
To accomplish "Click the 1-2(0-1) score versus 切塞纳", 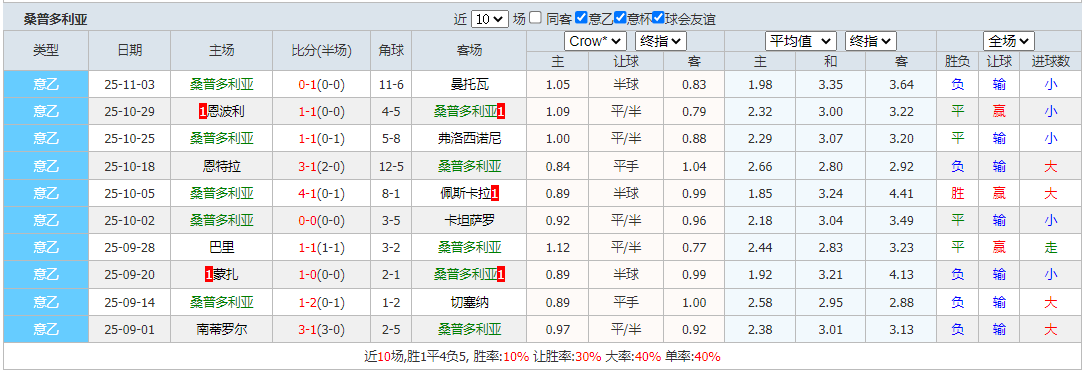I will (322, 302).
